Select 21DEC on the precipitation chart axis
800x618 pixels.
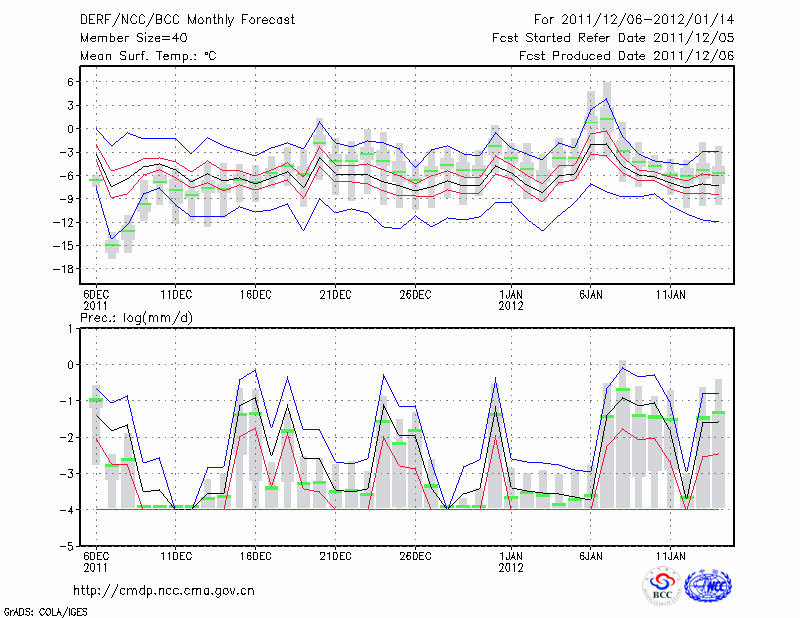coord(335,554)
